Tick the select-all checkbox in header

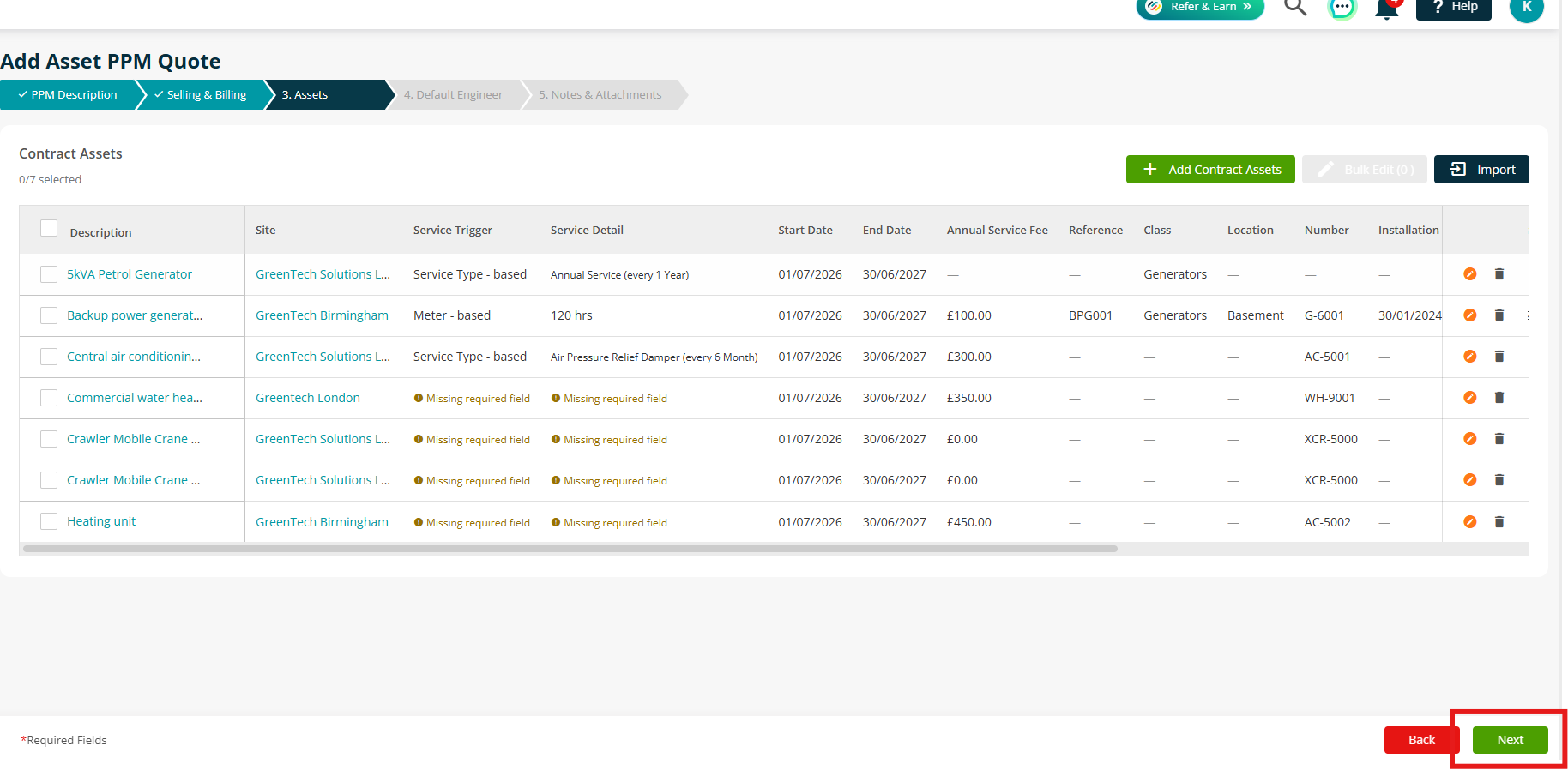49,229
